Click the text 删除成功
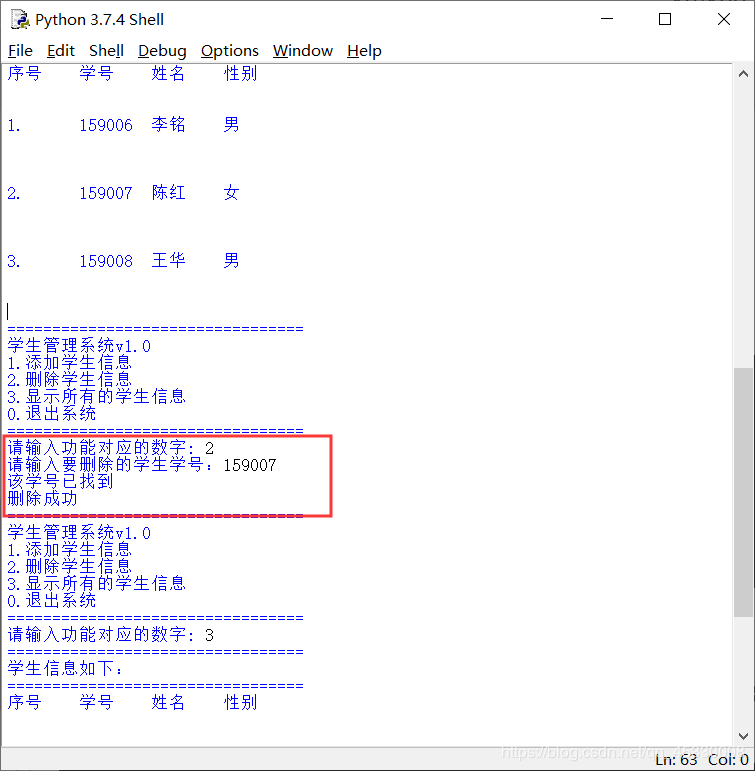This screenshot has width=755, height=771. [x=42, y=499]
